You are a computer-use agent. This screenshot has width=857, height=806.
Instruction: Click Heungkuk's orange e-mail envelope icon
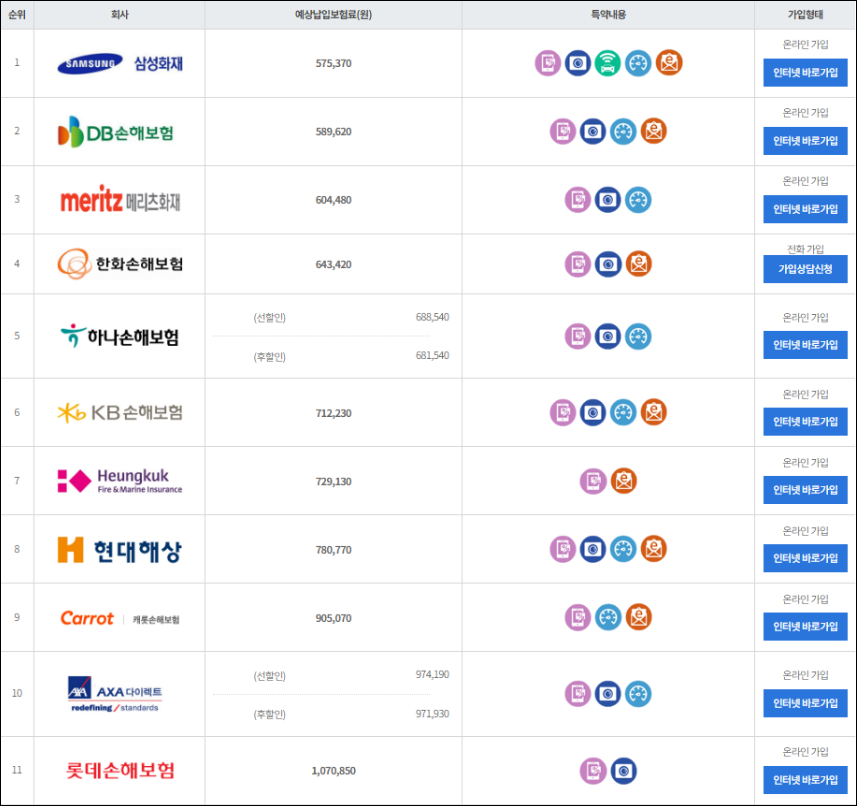(x=624, y=481)
